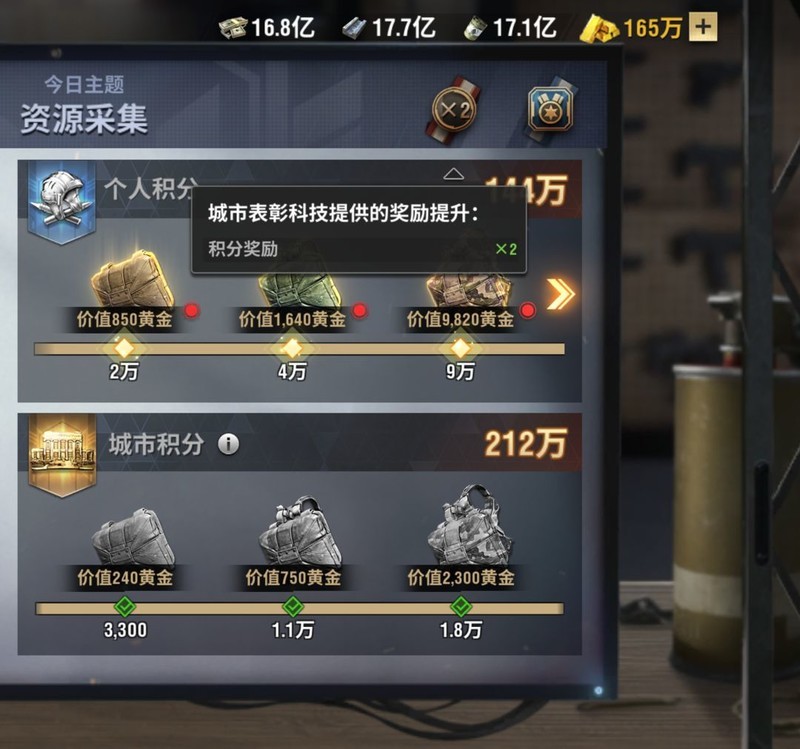Open the blue star medal rewards icon

tap(550, 108)
